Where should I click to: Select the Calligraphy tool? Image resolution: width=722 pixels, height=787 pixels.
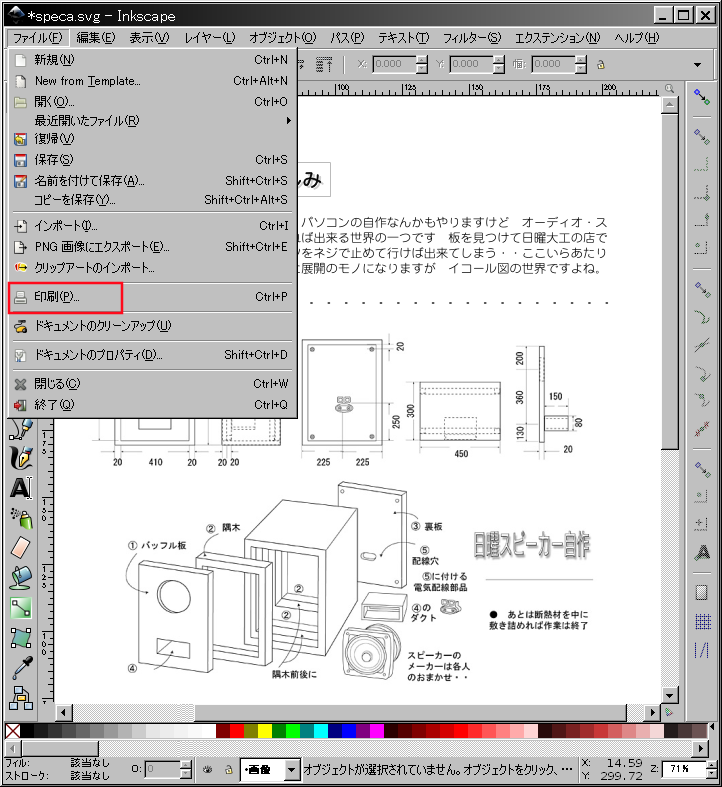[x=21, y=458]
